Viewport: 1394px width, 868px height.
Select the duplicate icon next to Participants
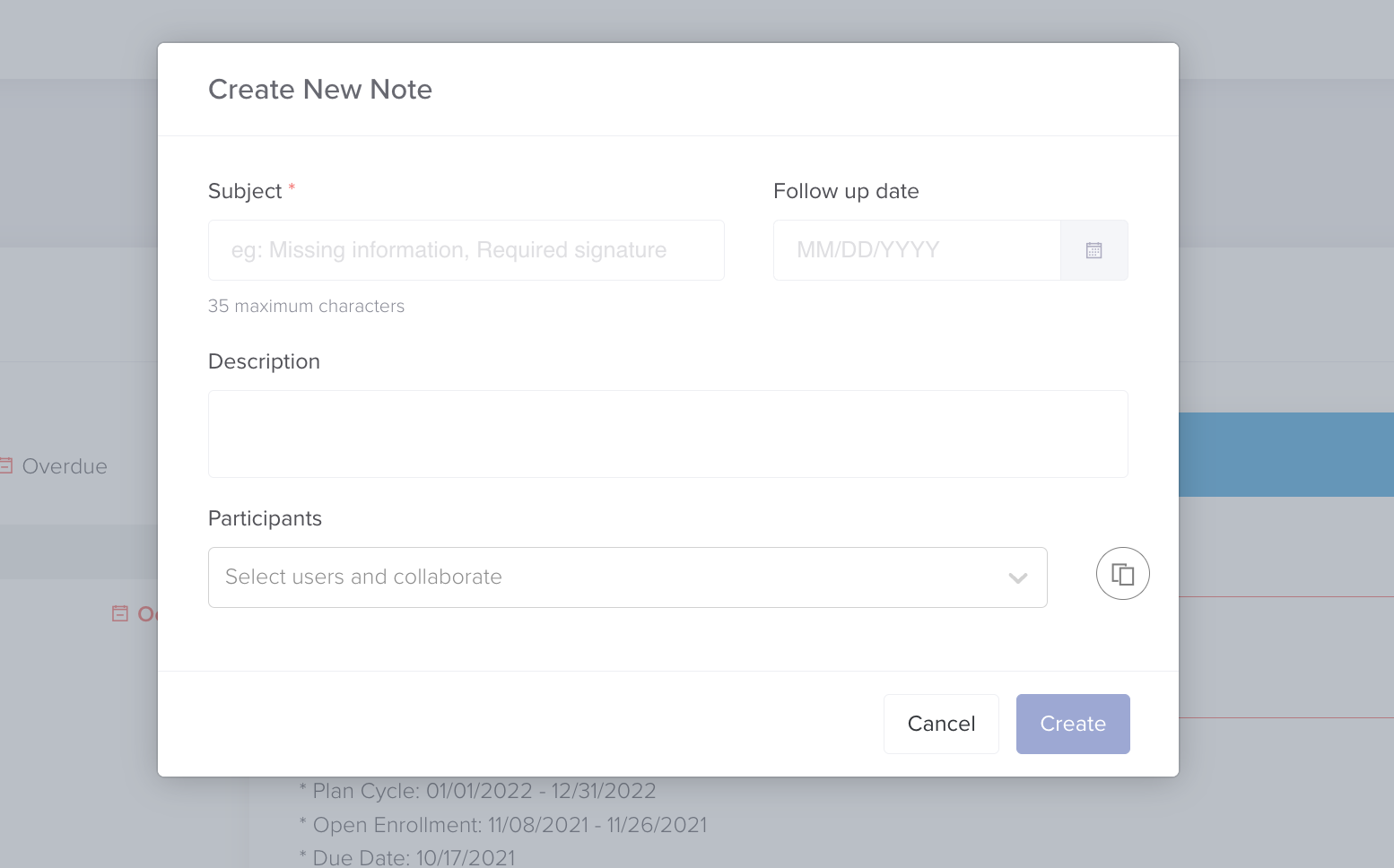coord(1122,573)
